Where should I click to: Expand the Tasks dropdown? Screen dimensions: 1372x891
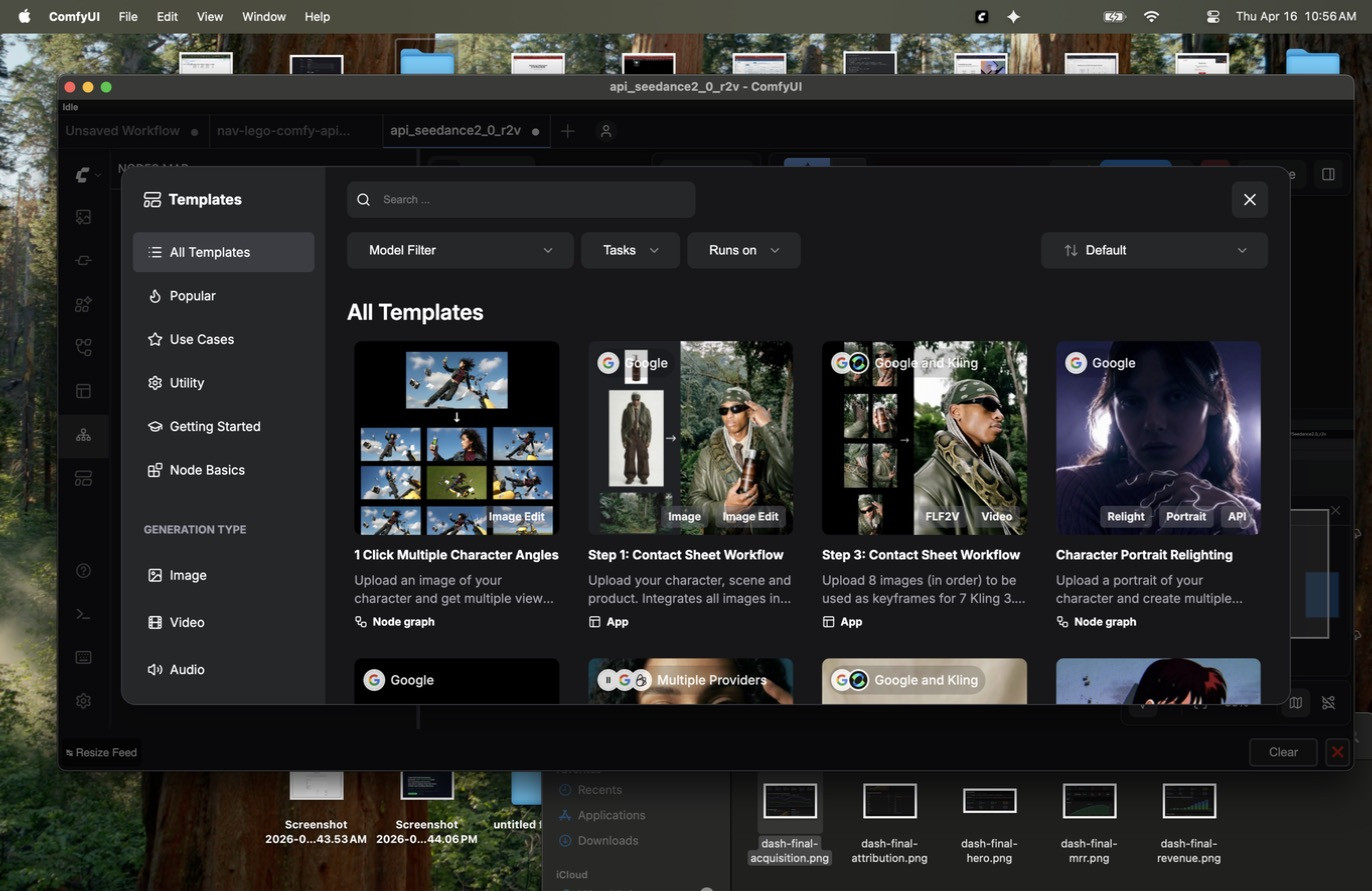pos(630,250)
